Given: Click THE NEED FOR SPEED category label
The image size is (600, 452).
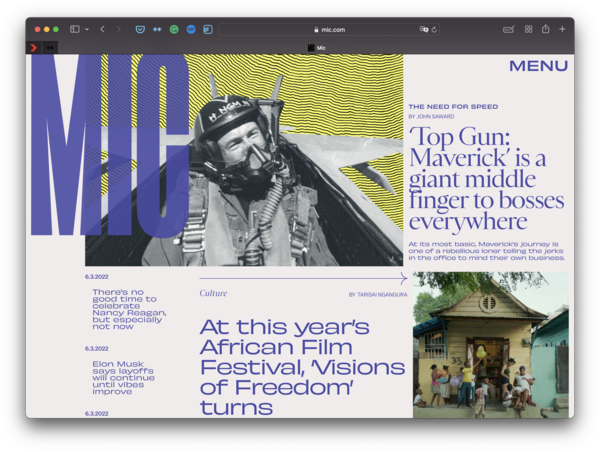Looking at the screenshot, I should (x=453, y=106).
